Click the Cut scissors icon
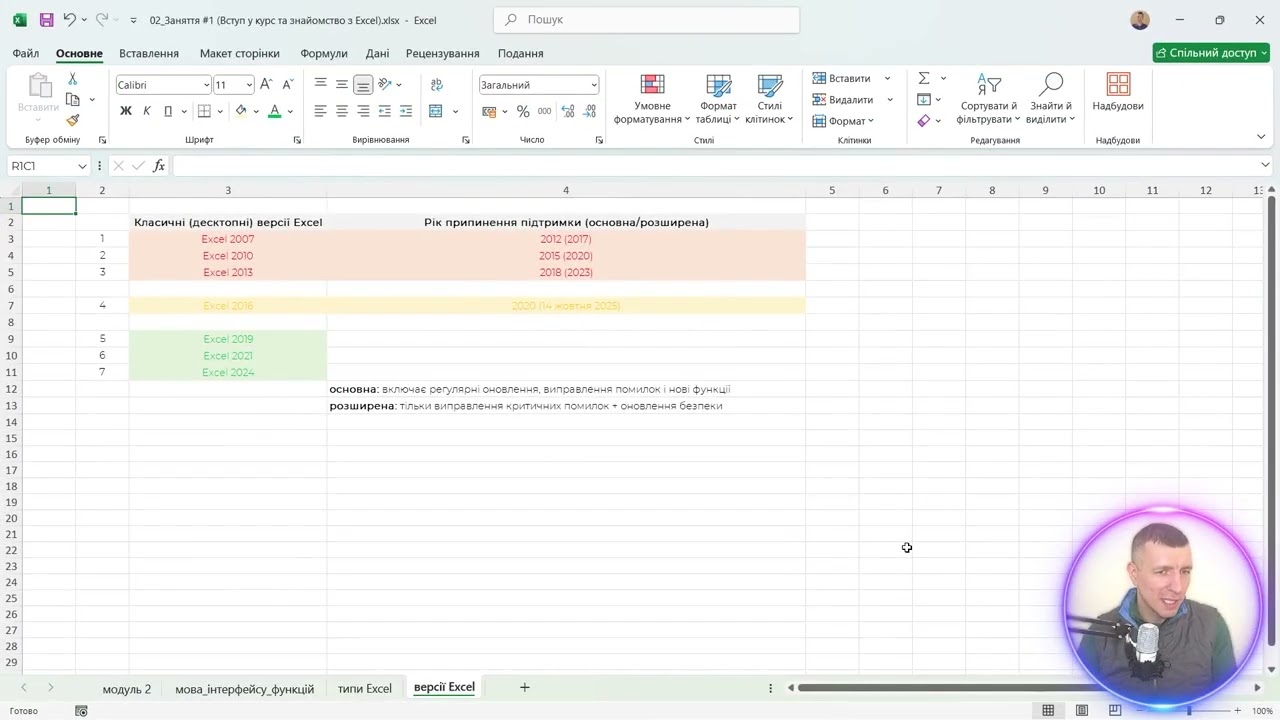1280x720 pixels. click(73, 79)
